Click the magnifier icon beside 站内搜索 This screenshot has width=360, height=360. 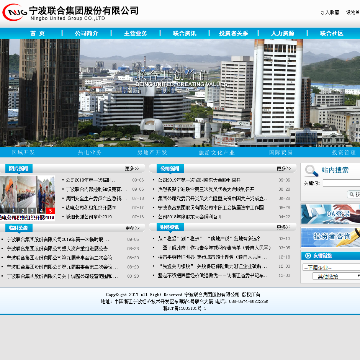click(311, 171)
